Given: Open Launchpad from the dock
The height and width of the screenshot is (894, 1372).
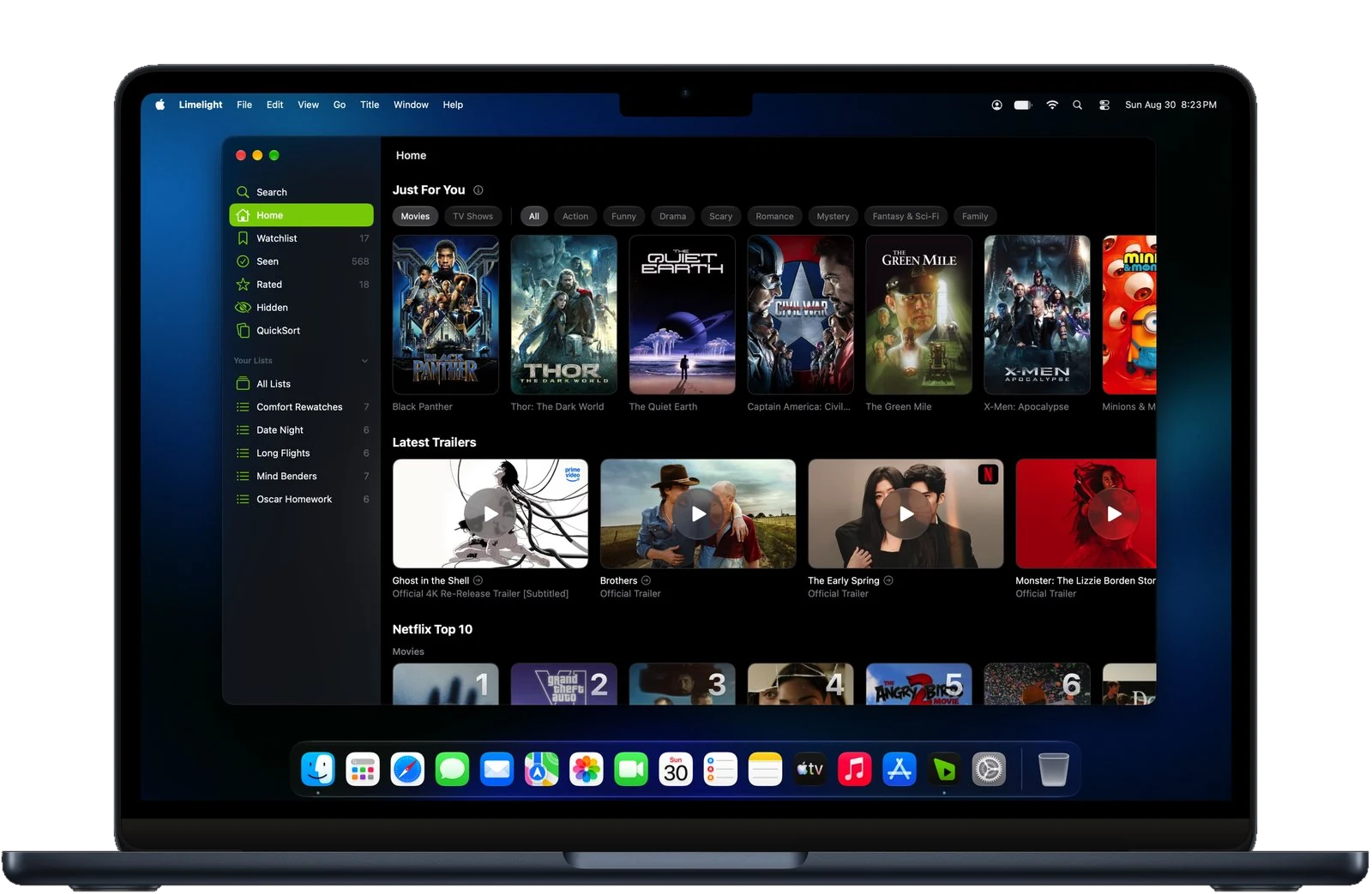Looking at the screenshot, I should click(x=363, y=769).
